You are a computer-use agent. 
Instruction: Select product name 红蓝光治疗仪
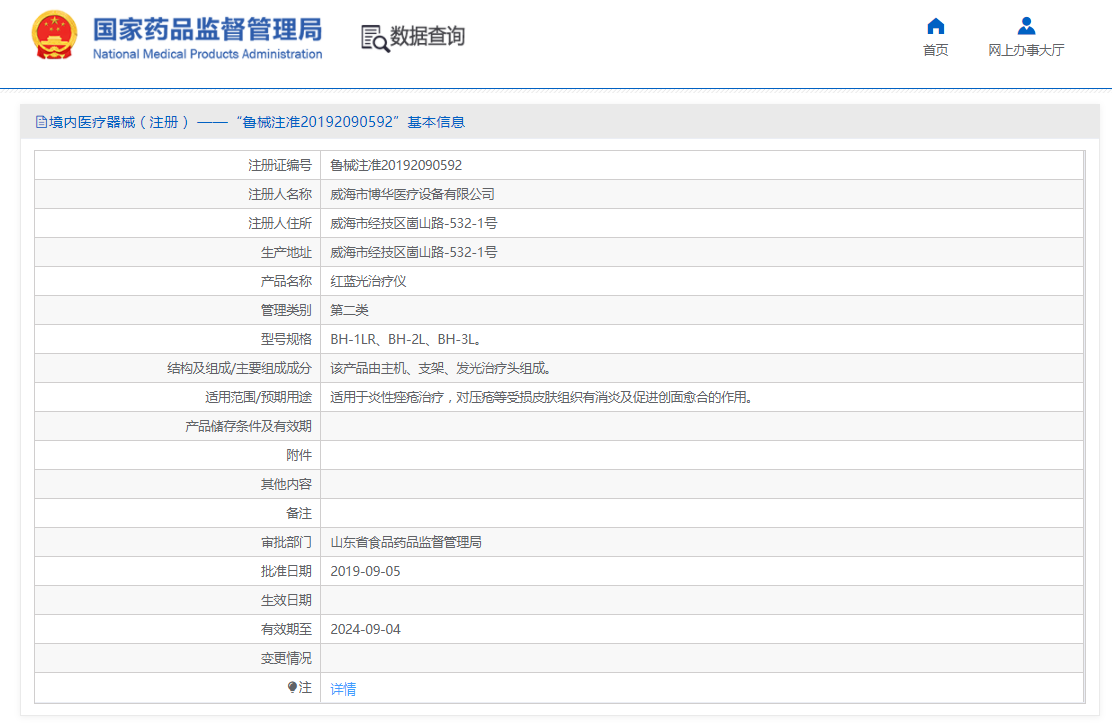coord(368,282)
